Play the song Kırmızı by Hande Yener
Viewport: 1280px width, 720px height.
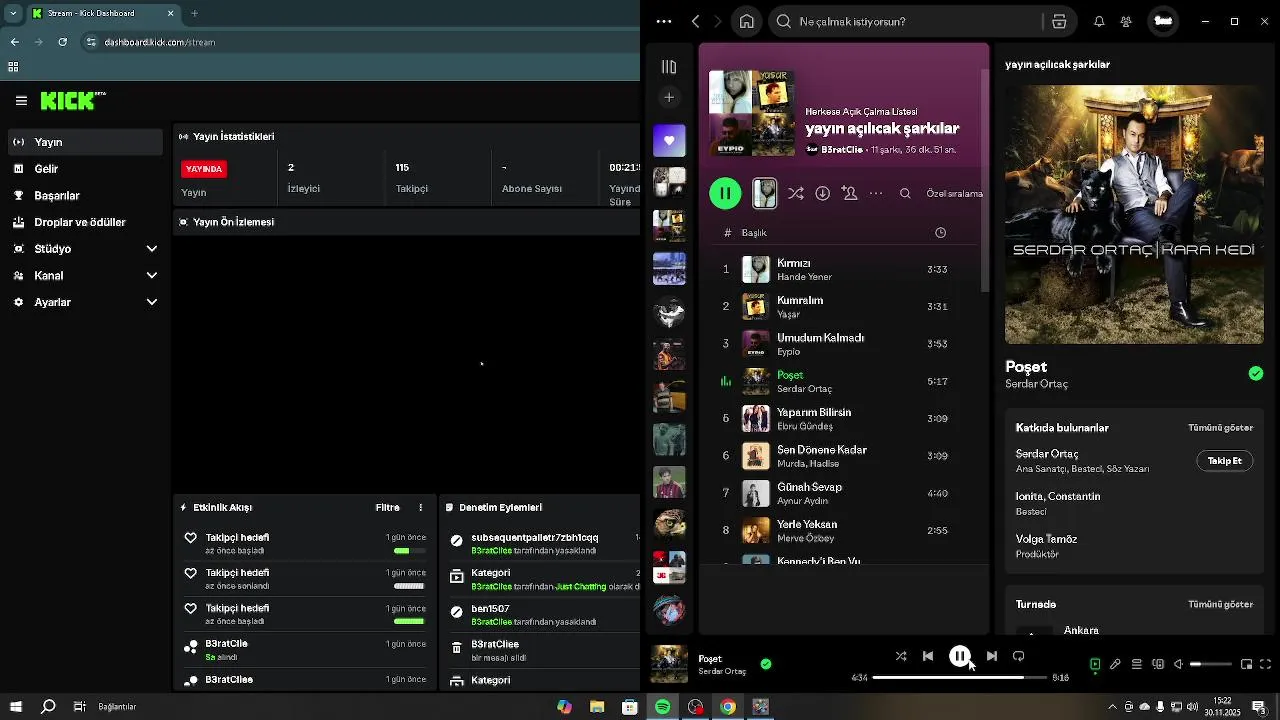pos(843,269)
